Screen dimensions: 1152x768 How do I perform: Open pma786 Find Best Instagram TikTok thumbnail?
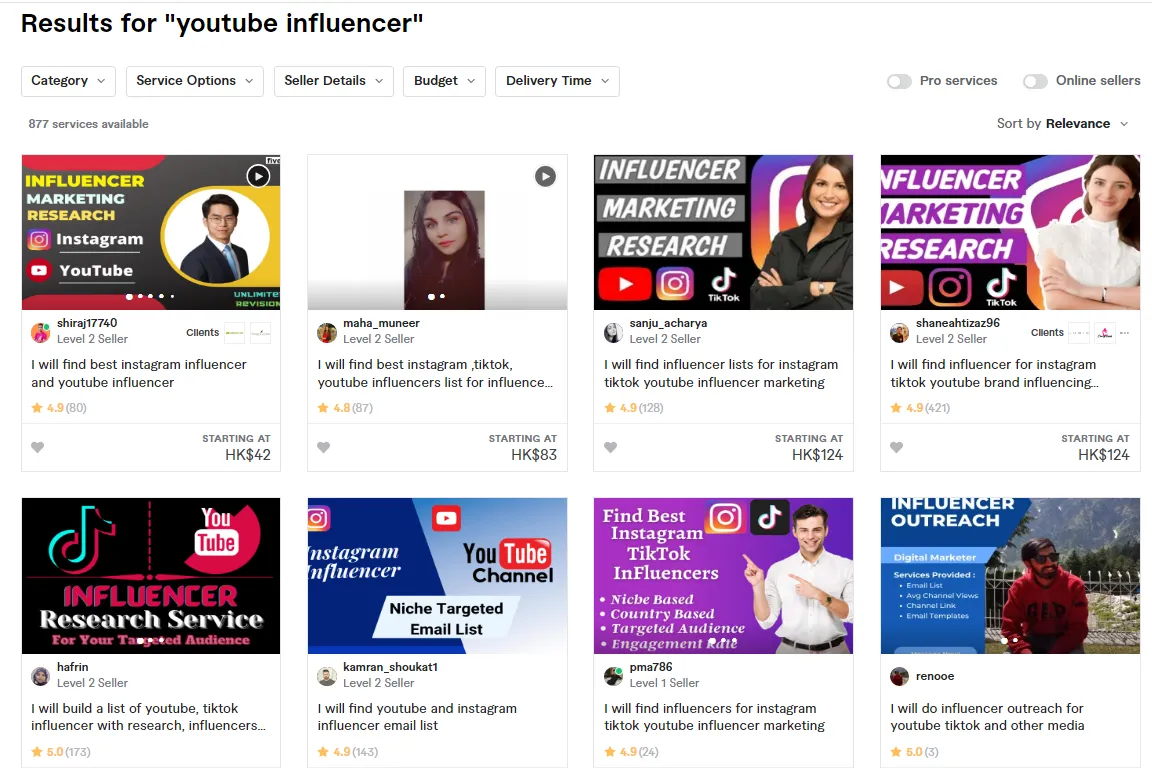[x=723, y=575]
